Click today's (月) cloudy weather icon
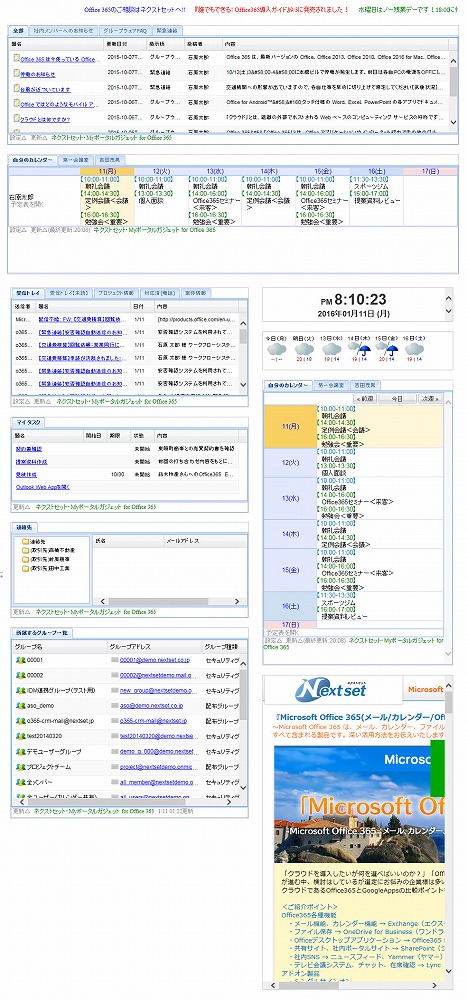 pos(276,349)
